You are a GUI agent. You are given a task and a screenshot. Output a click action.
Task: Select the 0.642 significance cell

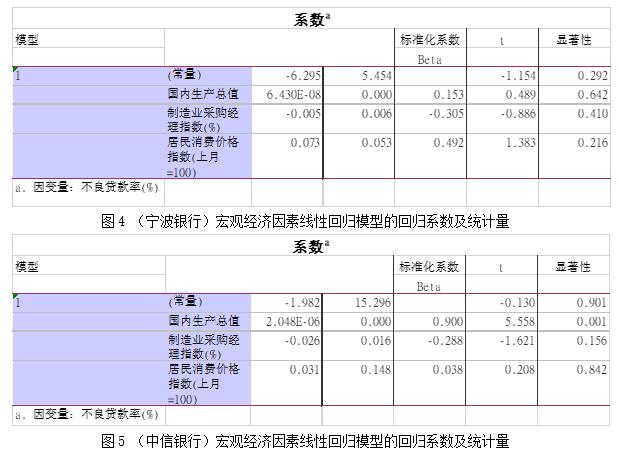(574, 95)
